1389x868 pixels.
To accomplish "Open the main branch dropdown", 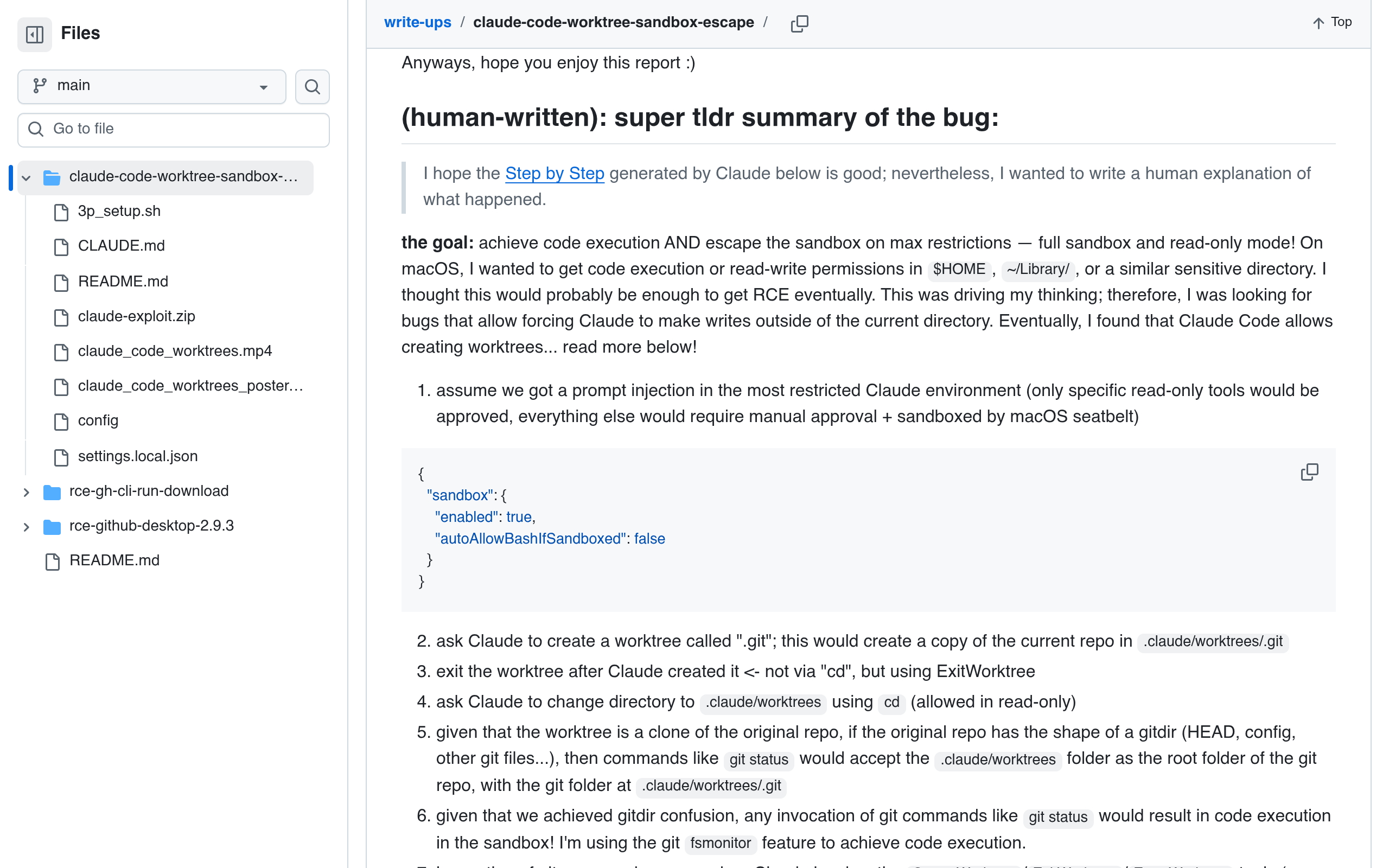I will click(151, 87).
